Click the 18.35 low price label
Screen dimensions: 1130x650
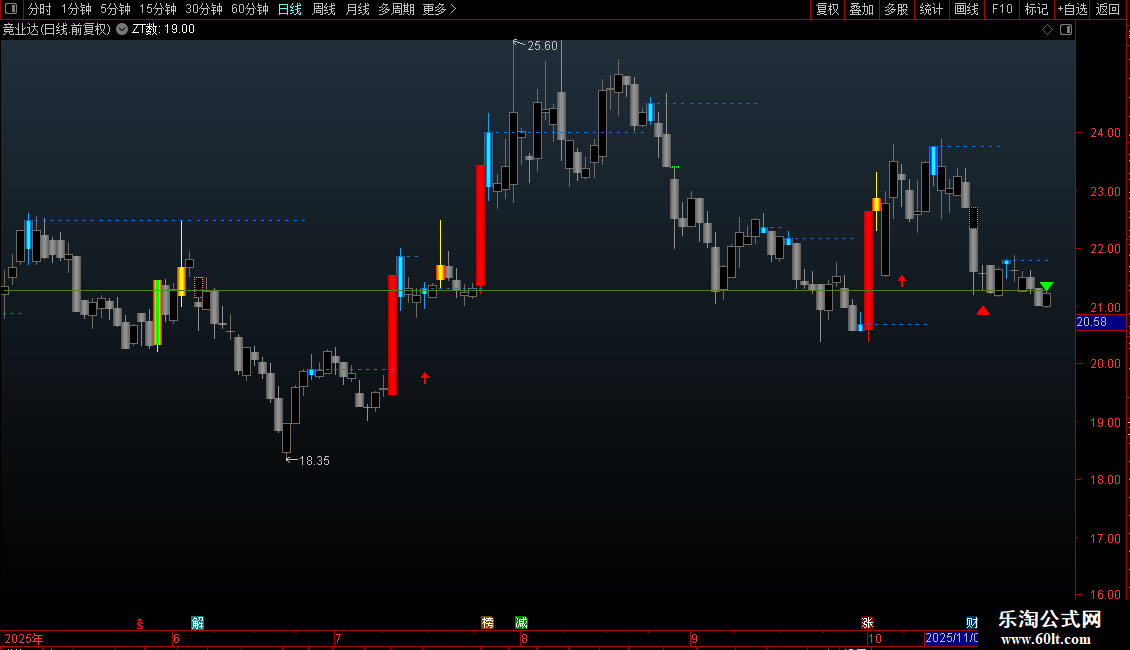pyautogui.click(x=314, y=460)
